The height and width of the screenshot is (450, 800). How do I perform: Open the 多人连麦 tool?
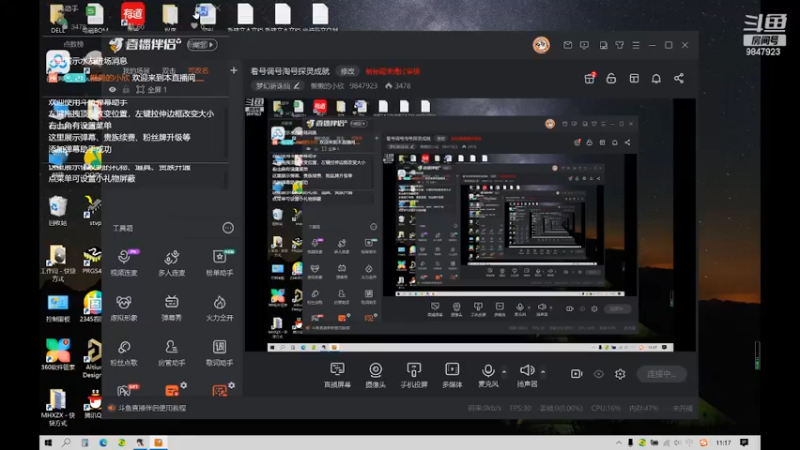tap(171, 263)
